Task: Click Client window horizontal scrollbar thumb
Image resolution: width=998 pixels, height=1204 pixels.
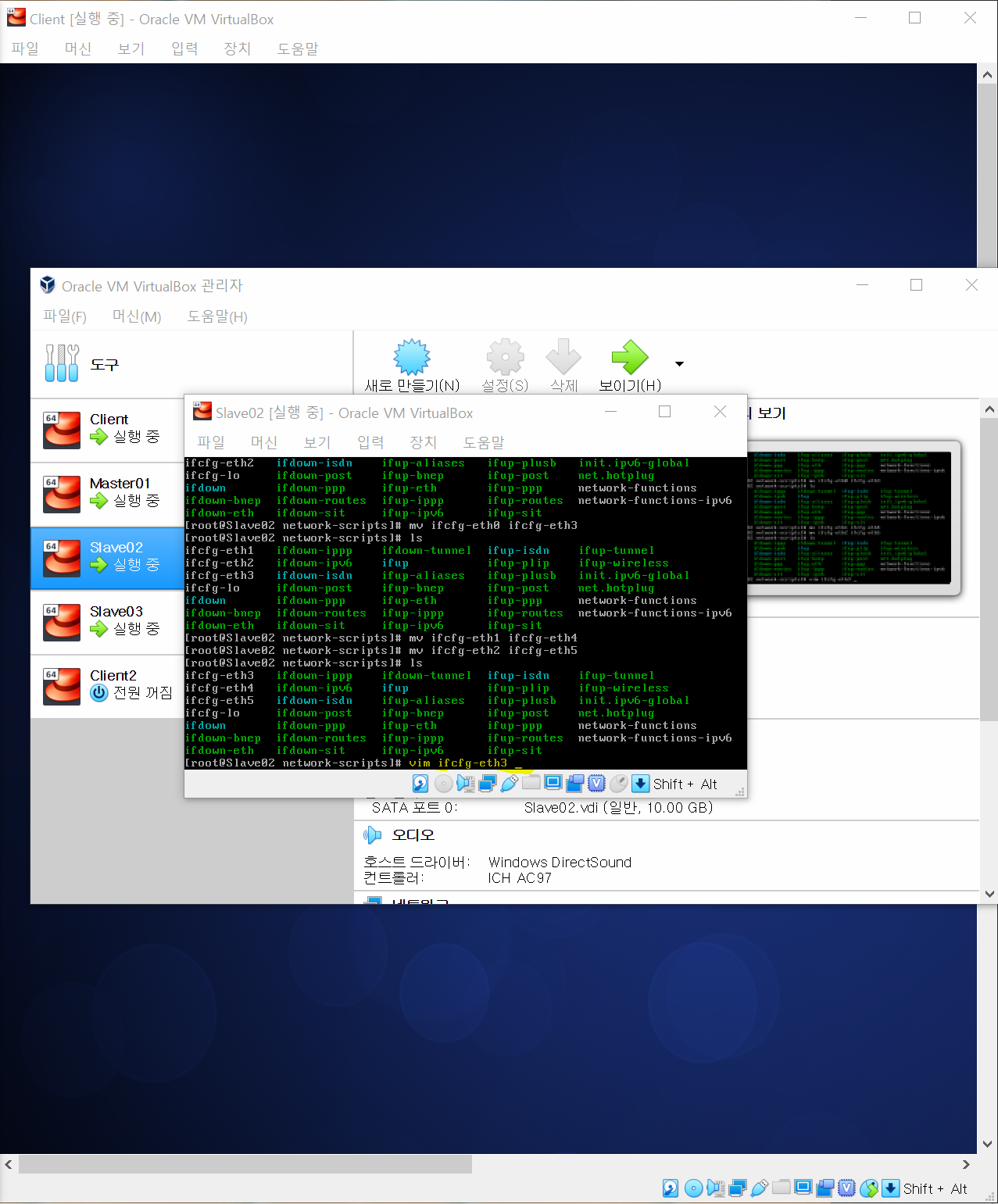Action: [x=245, y=1164]
